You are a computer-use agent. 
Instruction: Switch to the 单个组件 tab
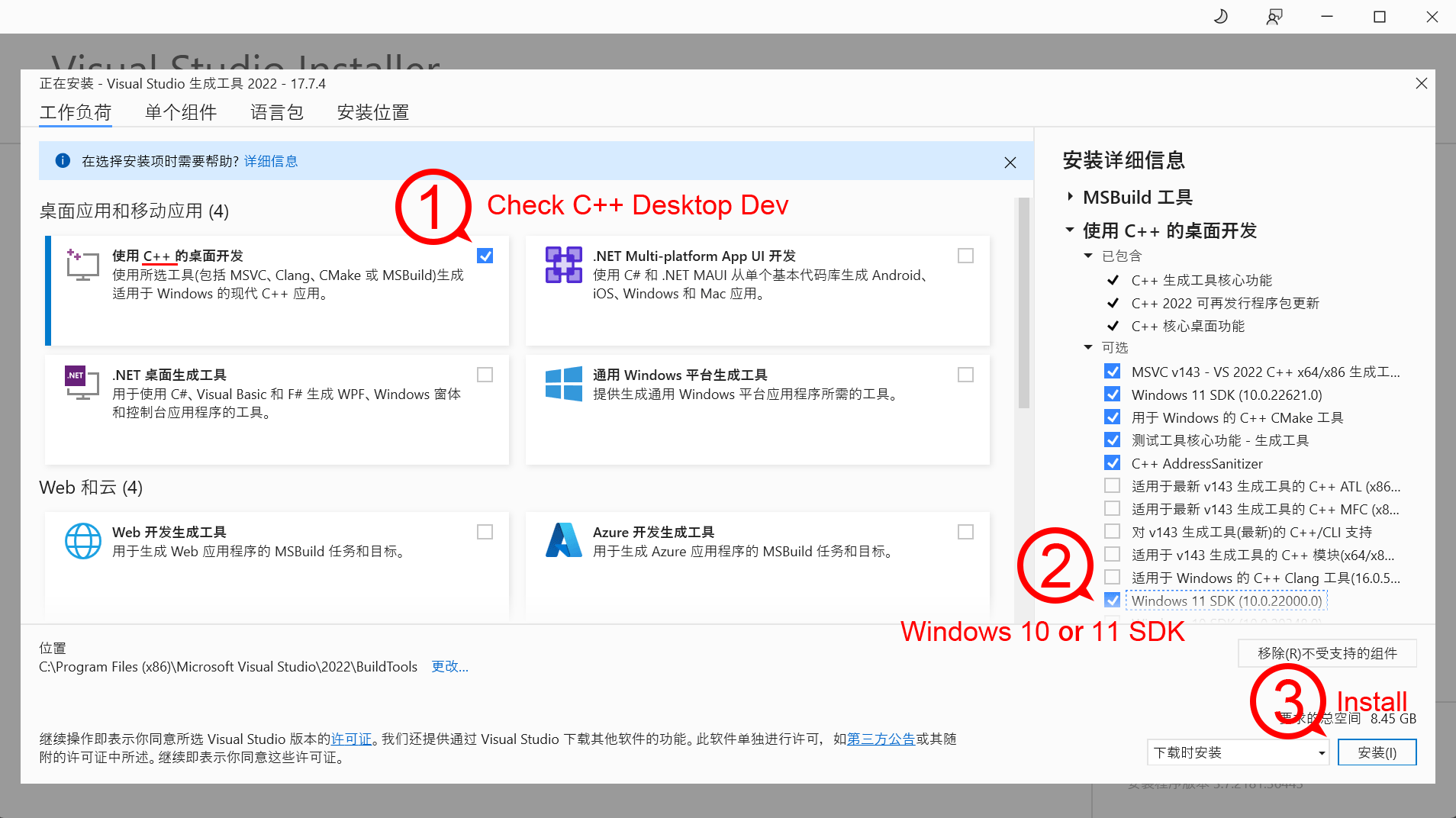pyautogui.click(x=181, y=112)
